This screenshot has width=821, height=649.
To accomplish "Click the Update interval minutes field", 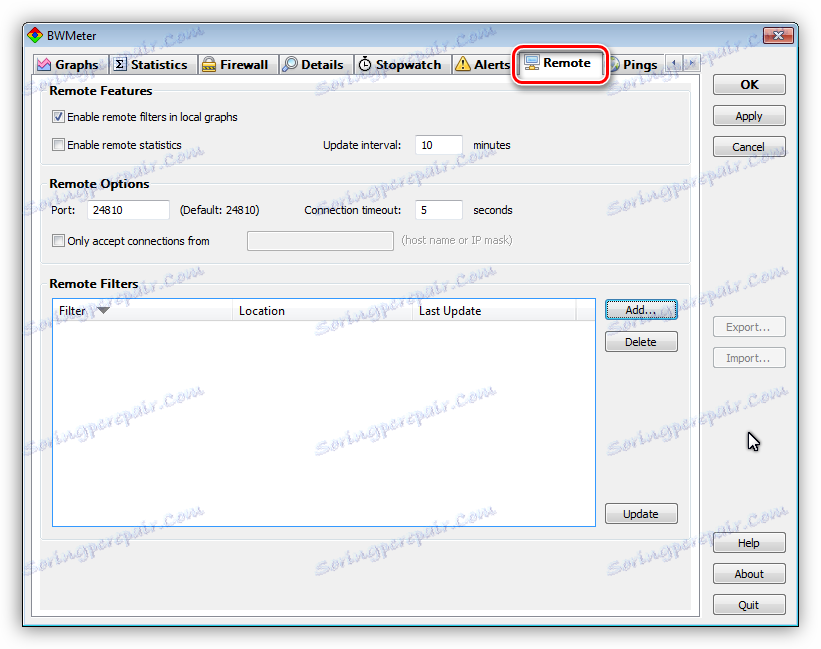I will click(439, 145).
